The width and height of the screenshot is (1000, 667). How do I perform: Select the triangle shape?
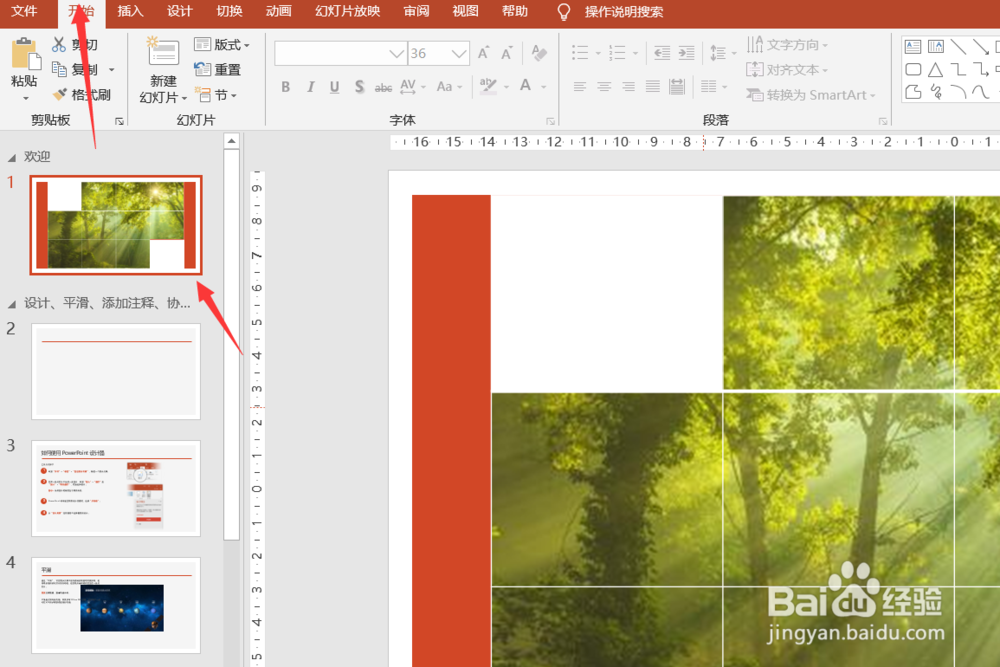[936, 70]
